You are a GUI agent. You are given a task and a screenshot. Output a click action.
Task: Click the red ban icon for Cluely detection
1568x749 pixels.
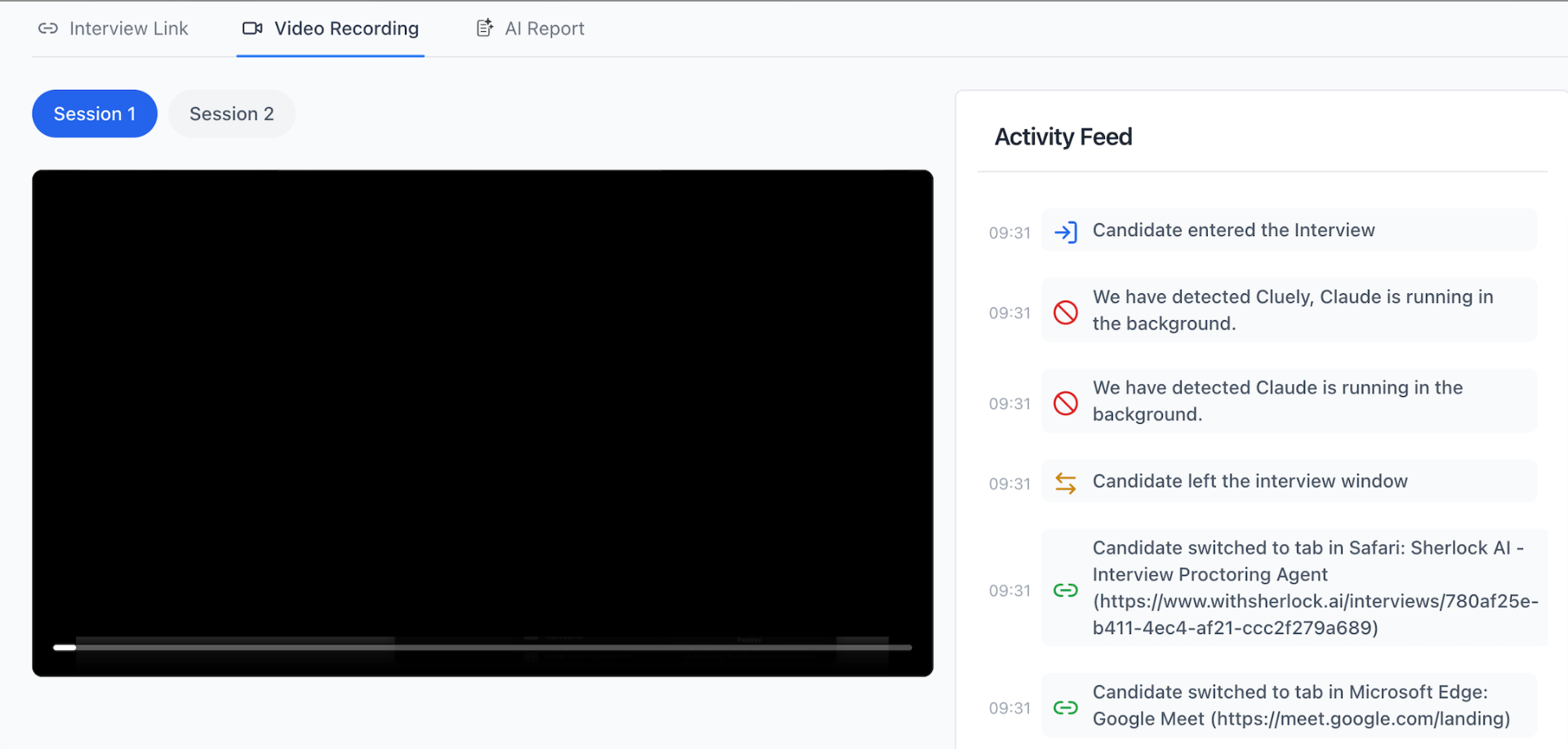(x=1066, y=312)
